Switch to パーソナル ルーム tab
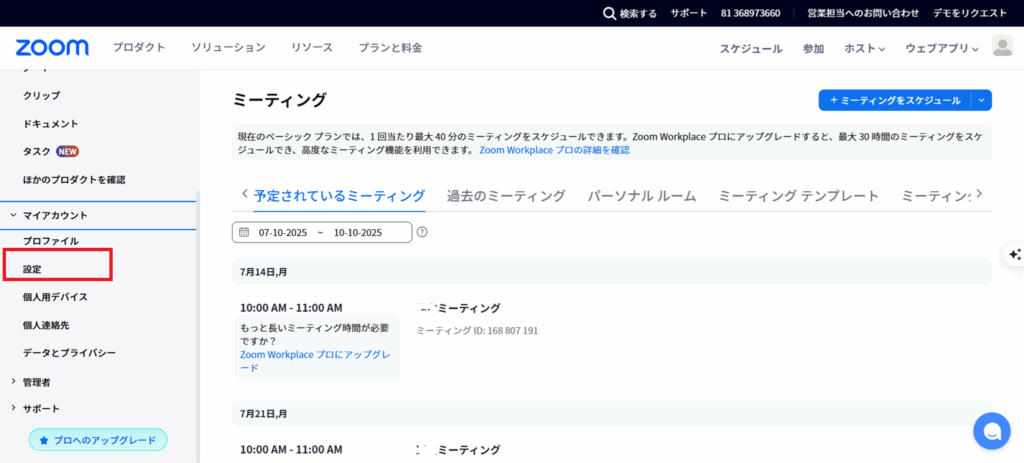The height and width of the screenshot is (463, 1024). click(641, 195)
